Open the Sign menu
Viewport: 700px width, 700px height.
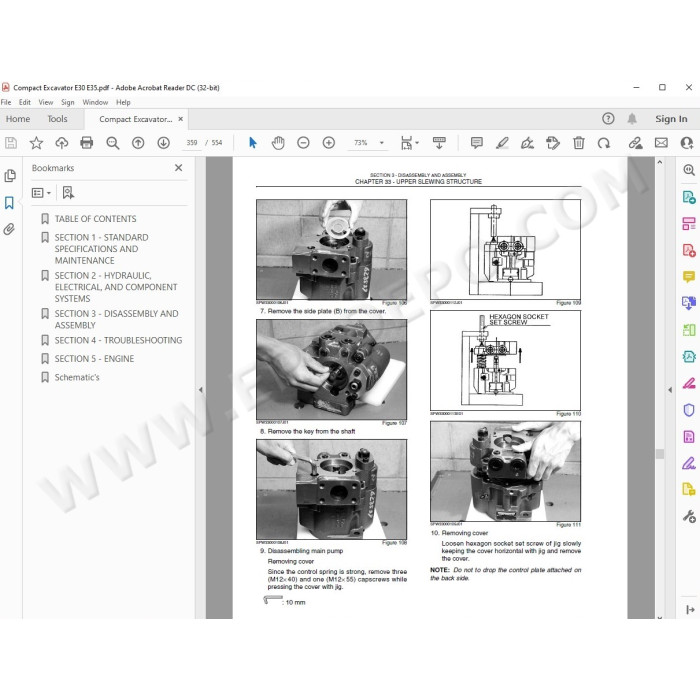[67, 102]
